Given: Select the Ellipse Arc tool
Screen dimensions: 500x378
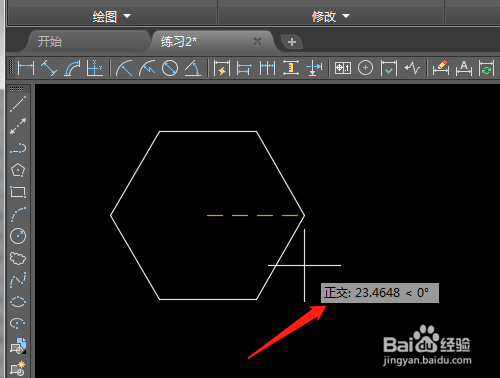Looking at the screenshot, I should pos(18,324).
